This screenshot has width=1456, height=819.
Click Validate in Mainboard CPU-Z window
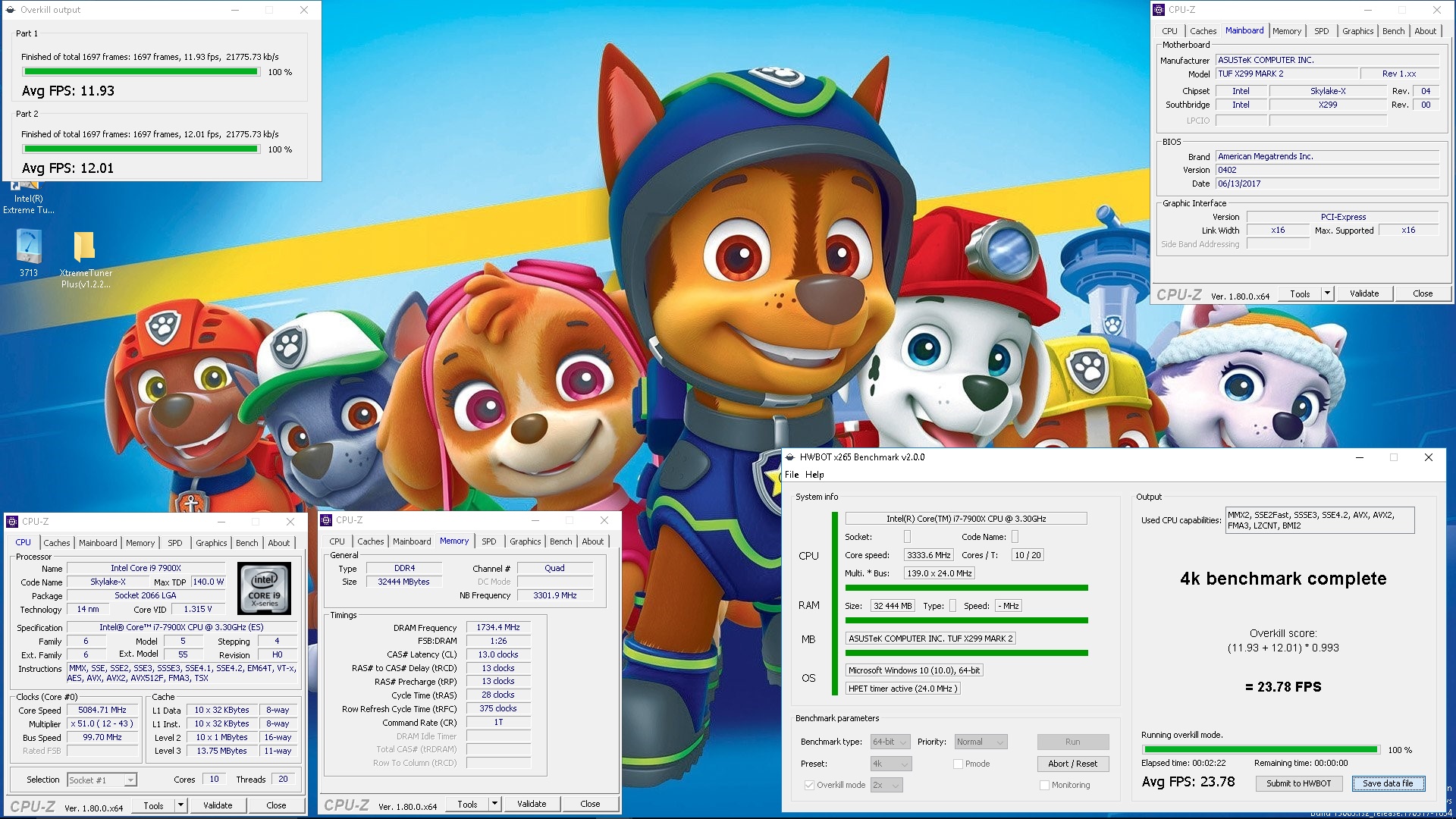1364,293
